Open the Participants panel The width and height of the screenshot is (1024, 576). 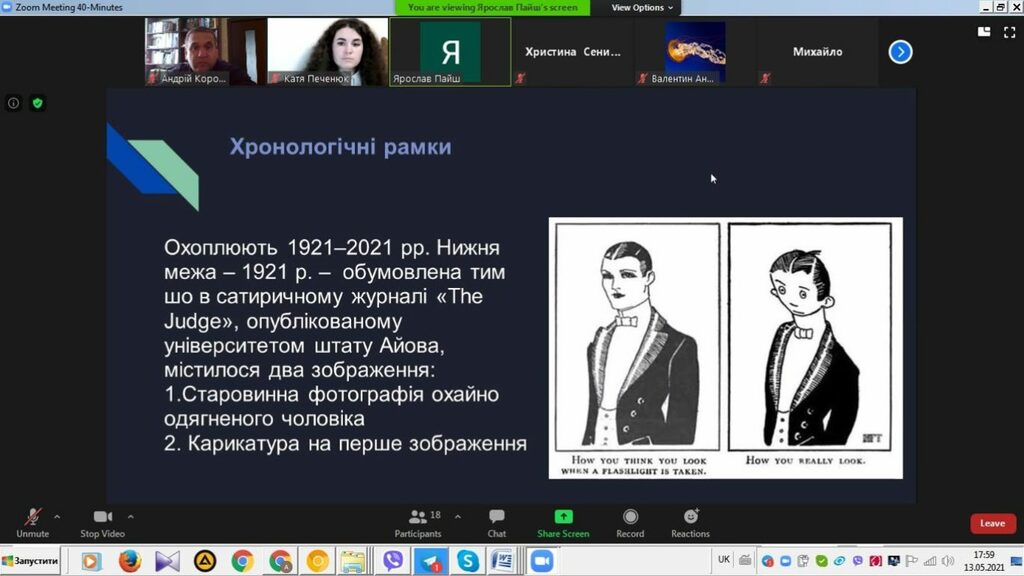click(418, 521)
